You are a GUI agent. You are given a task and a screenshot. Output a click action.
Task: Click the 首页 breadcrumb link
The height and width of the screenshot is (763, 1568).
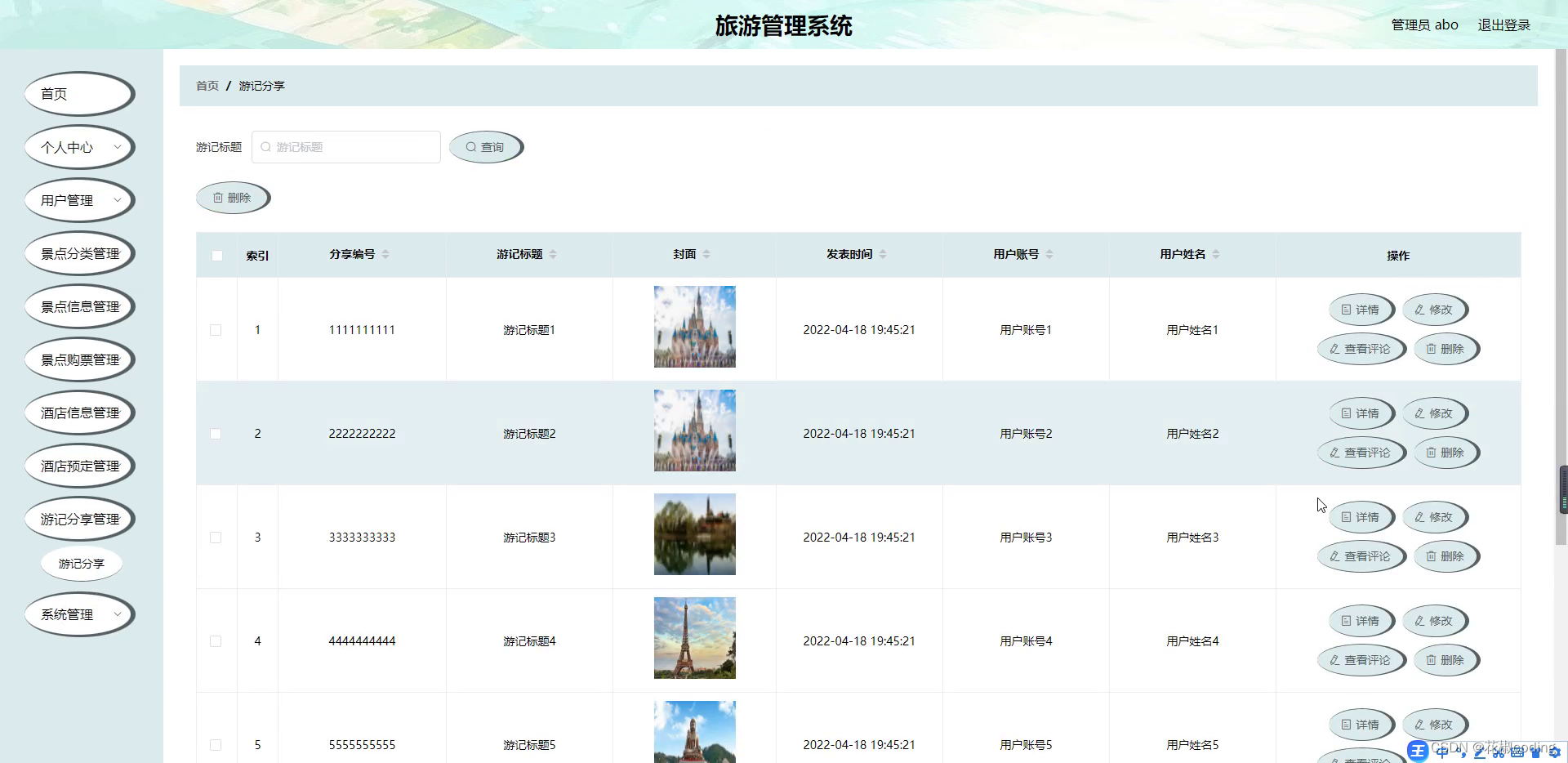(207, 86)
